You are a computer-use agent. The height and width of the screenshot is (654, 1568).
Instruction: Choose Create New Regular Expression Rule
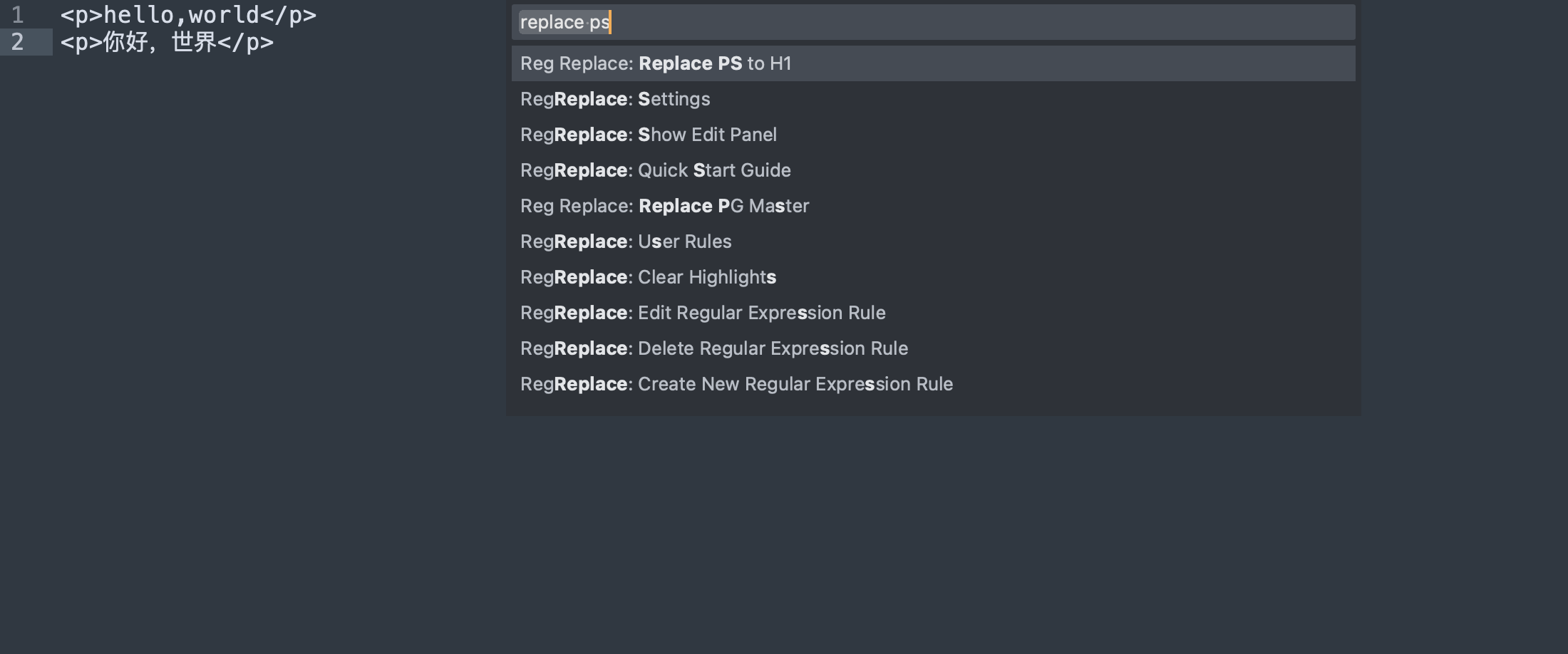(736, 384)
